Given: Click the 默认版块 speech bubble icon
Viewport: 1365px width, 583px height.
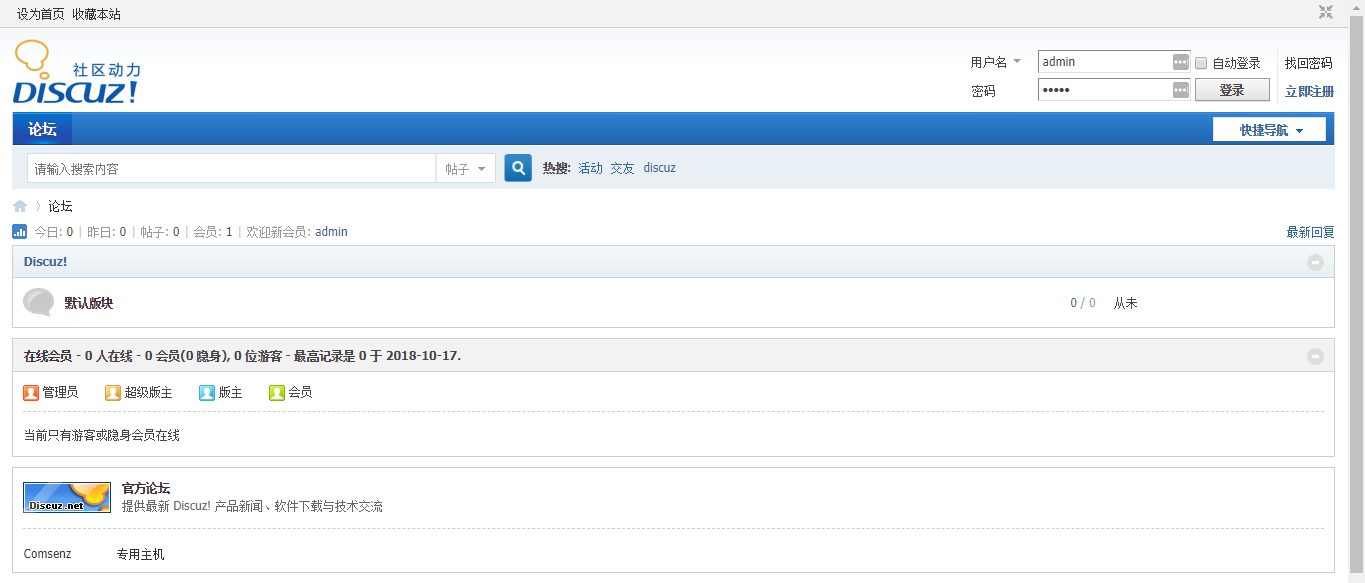Looking at the screenshot, I should pos(38,302).
